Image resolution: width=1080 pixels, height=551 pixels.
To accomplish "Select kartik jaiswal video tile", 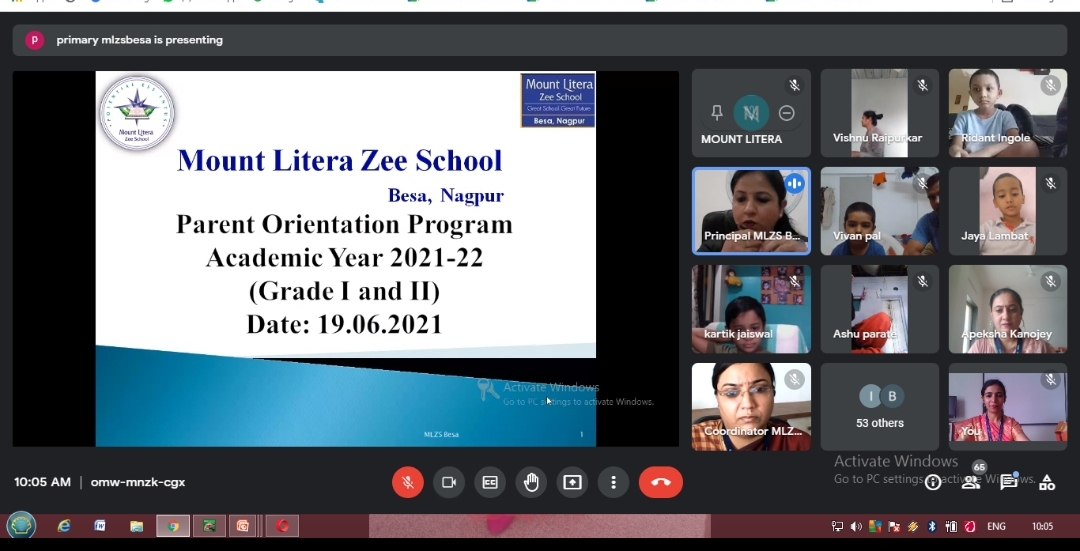I will click(x=751, y=309).
